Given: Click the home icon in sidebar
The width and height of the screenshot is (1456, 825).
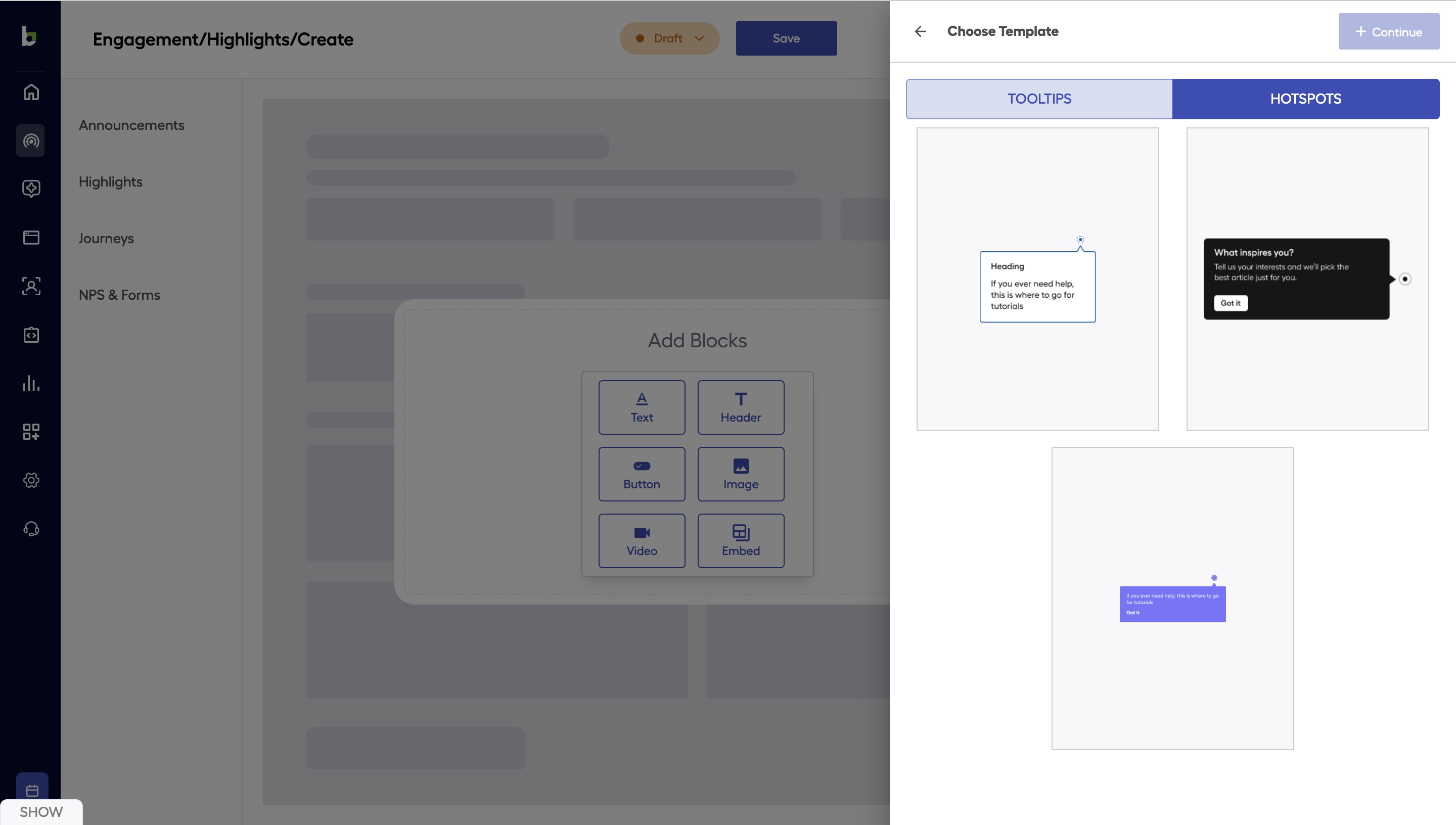Looking at the screenshot, I should [x=31, y=92].
